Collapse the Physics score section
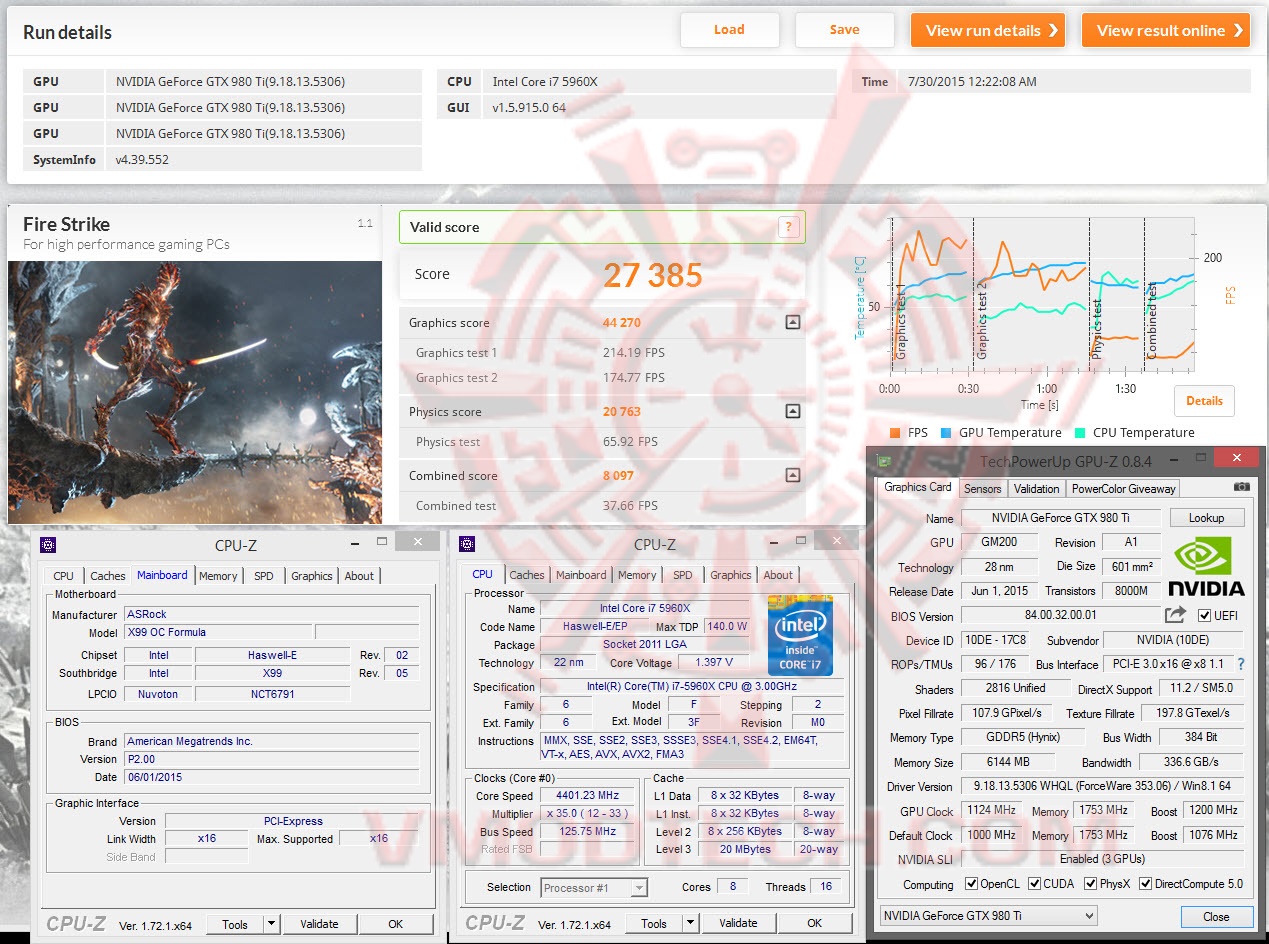The height and width of the screenshot is (944, 1269). click(x=792, y=411)
